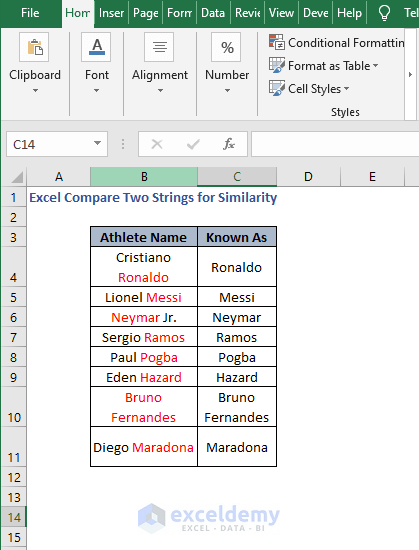Select the 'Bruno Fernandes' cell in Athlete Name

[x=144, y=407]
